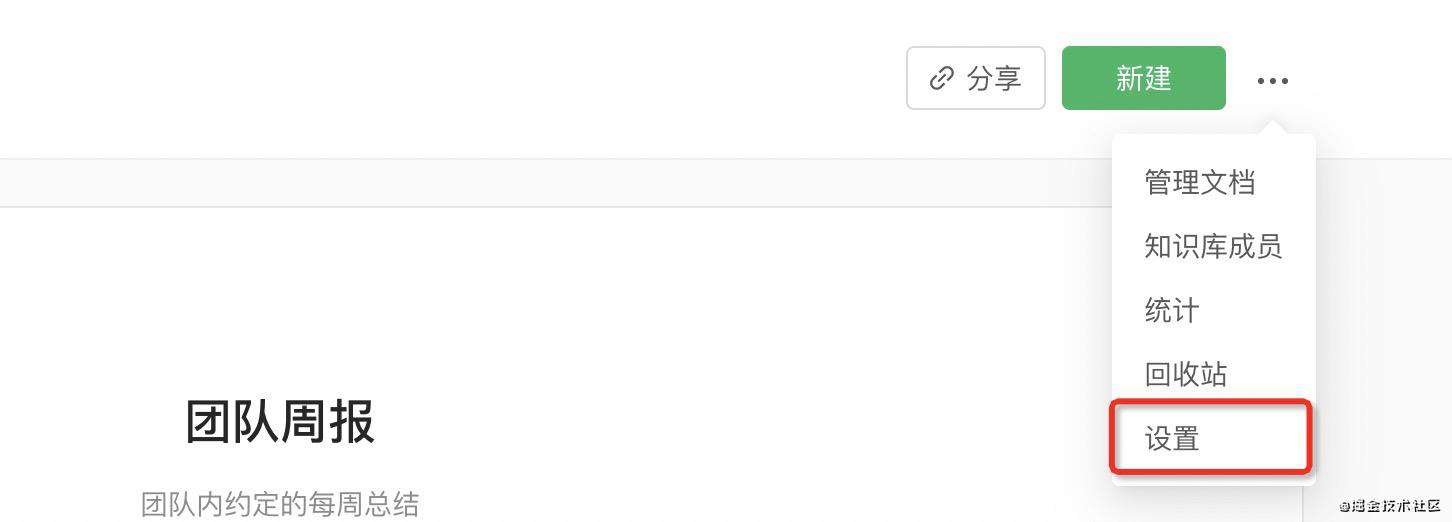This screenshot has width=1452, height=522.
Task: Create a new document with 新建
Action: [x=1143, y=78]
